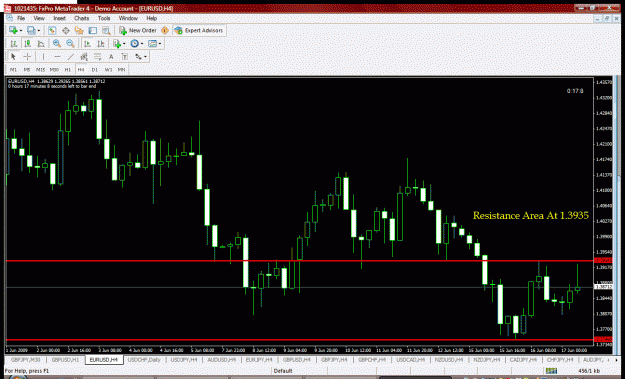Open the Charts menu
625x379 pixels.
pyautogui.click(x=81, y=18)
